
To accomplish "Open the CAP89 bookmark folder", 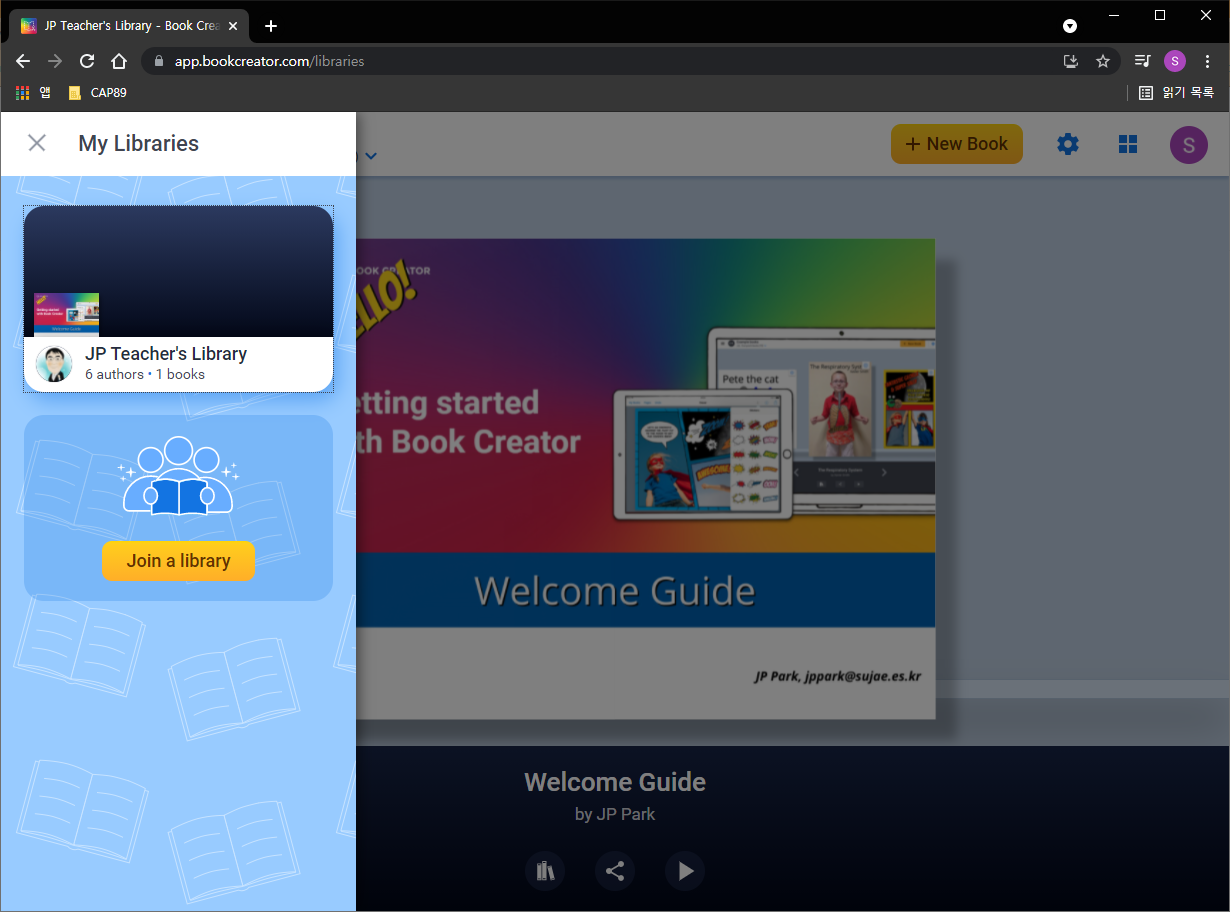I will coord(97,93).
